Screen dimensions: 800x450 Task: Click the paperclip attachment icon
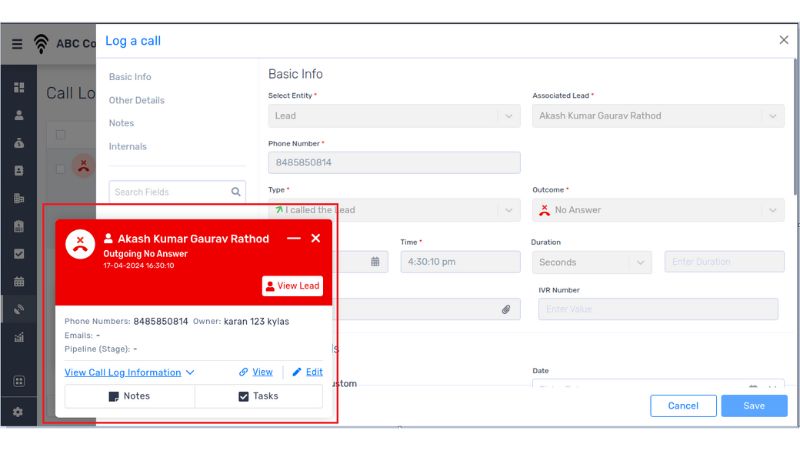pos(506,310)
